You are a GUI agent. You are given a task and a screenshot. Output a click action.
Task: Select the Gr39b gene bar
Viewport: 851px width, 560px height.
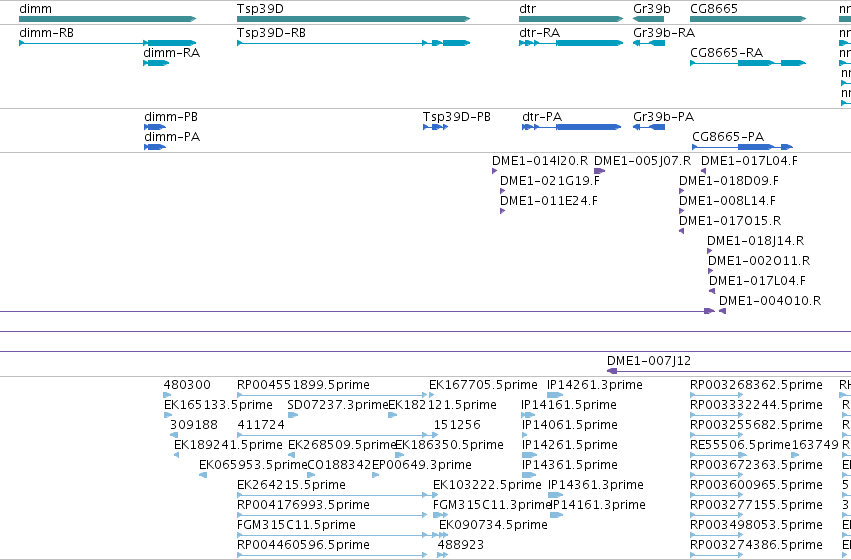pos(649,19)
